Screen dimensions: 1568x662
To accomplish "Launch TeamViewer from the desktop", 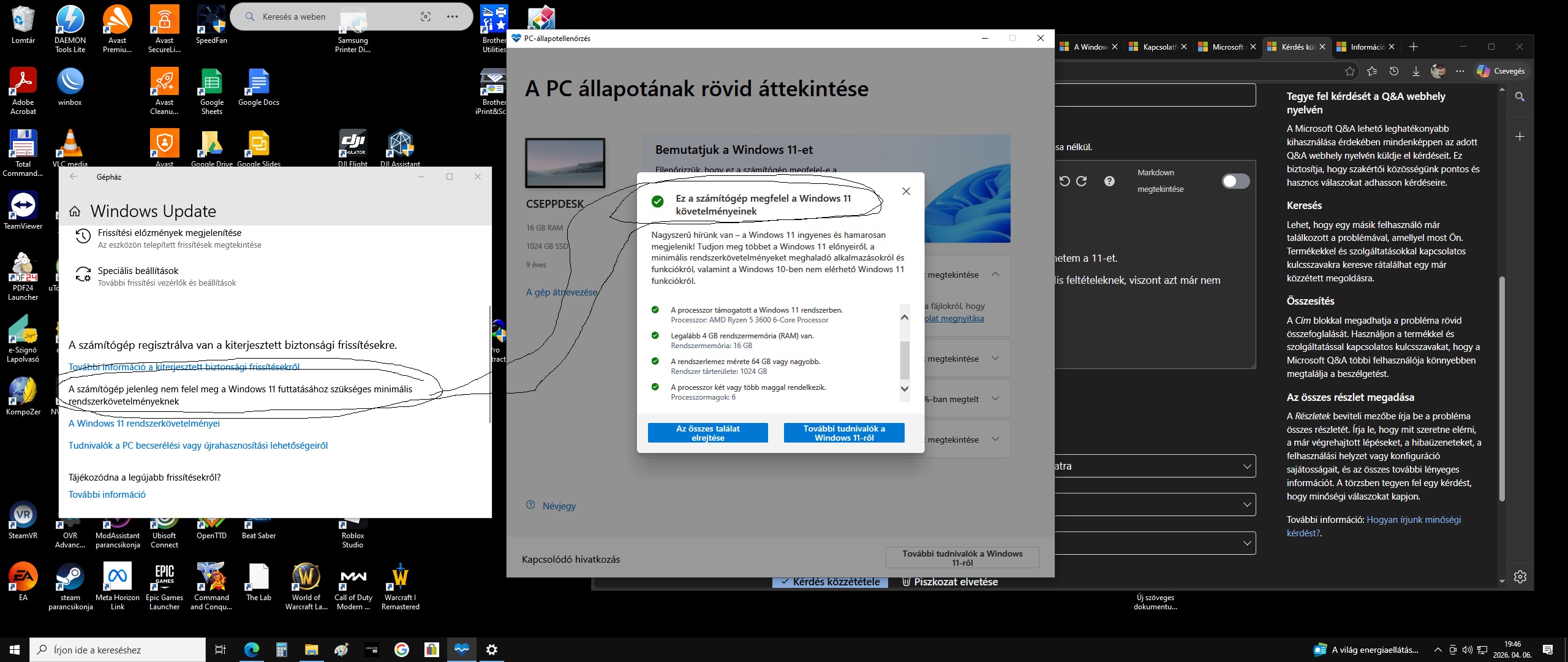I will 23,210.
